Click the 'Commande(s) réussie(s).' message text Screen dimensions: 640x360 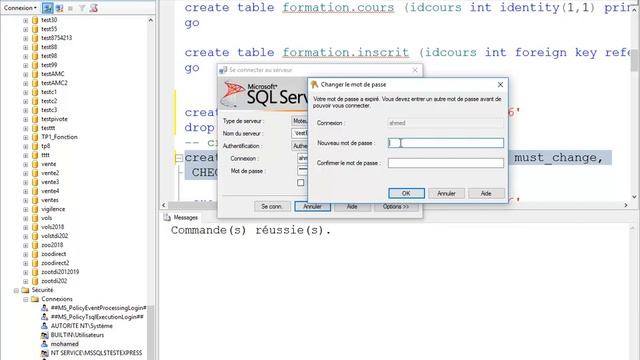(x=251, y=230)
